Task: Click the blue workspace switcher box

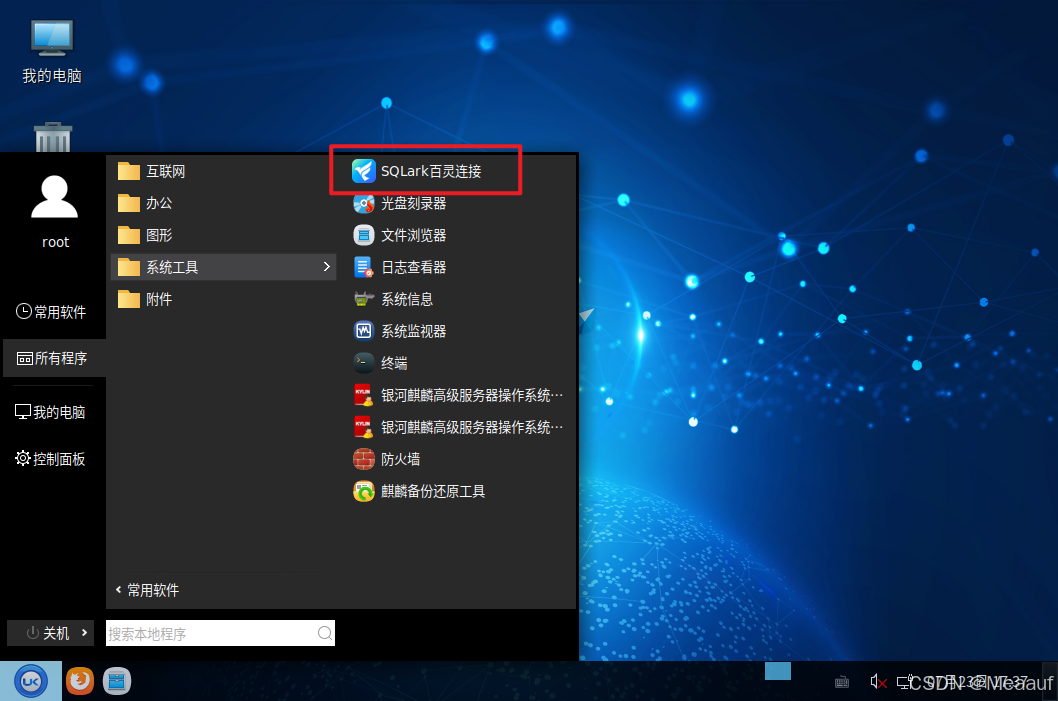Action: [778, 671]
